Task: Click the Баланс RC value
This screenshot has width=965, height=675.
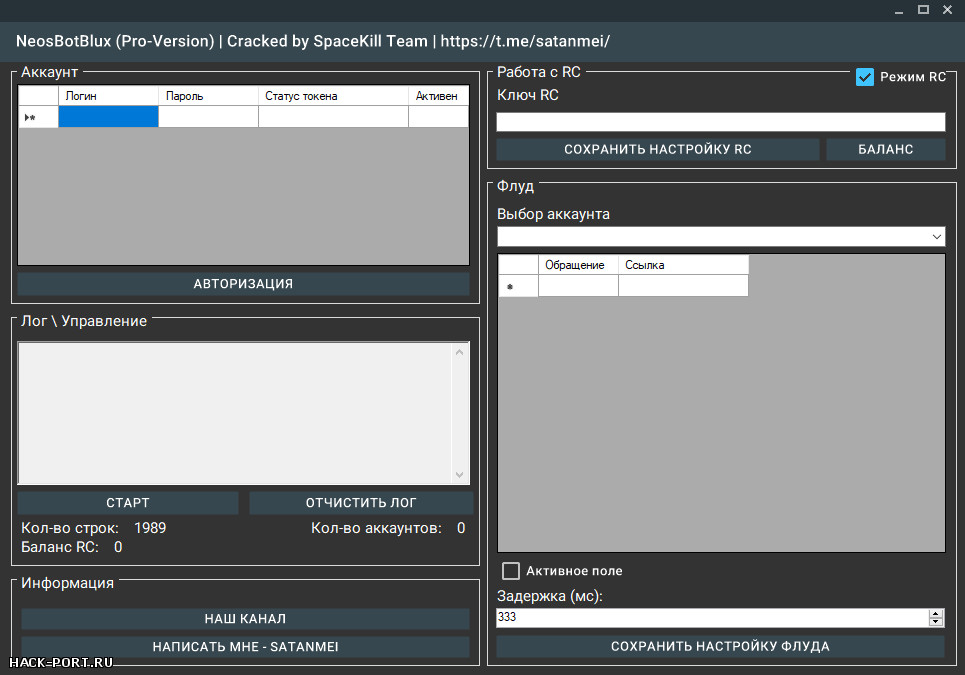Action: click(x=118, y=547)
